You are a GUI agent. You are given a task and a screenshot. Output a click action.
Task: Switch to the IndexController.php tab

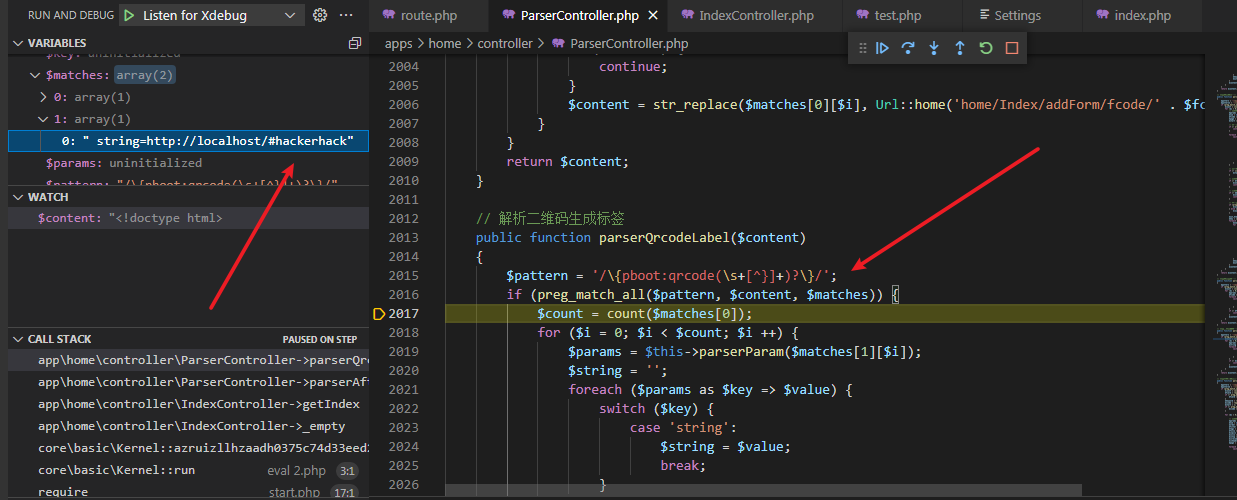[x=755, y=15]
